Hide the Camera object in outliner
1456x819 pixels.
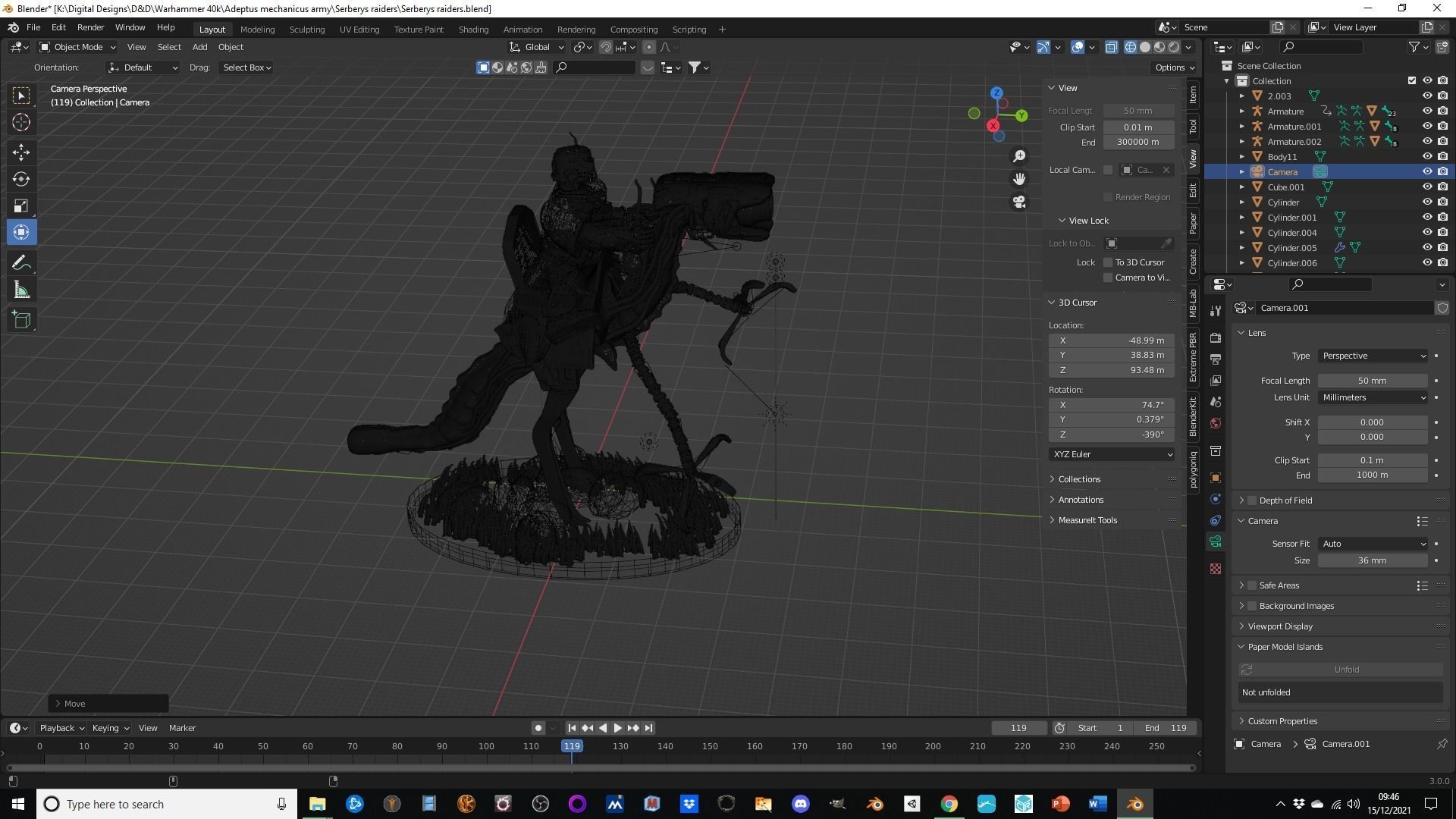coord(1426,172)
